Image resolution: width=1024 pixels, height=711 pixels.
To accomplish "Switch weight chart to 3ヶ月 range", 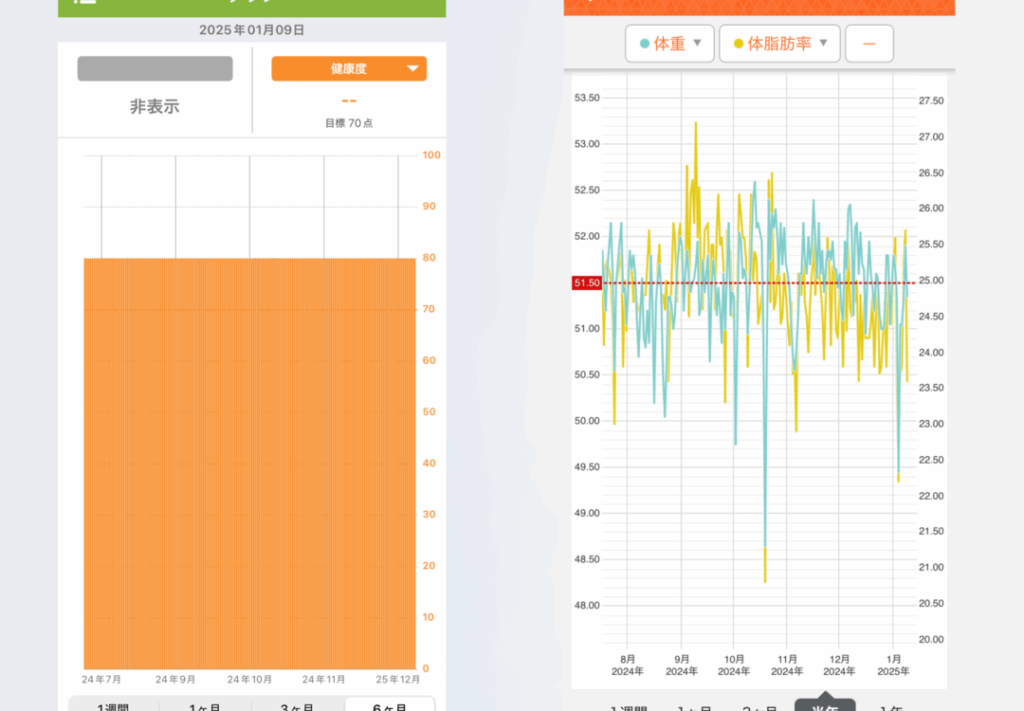I will (759, 707).
